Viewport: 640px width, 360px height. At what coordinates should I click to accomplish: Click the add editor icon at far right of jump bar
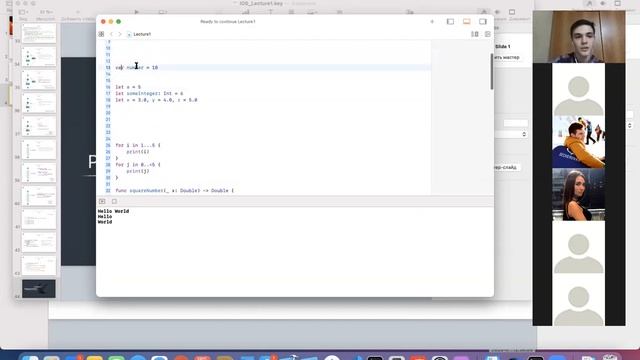(x=488, y=34)
